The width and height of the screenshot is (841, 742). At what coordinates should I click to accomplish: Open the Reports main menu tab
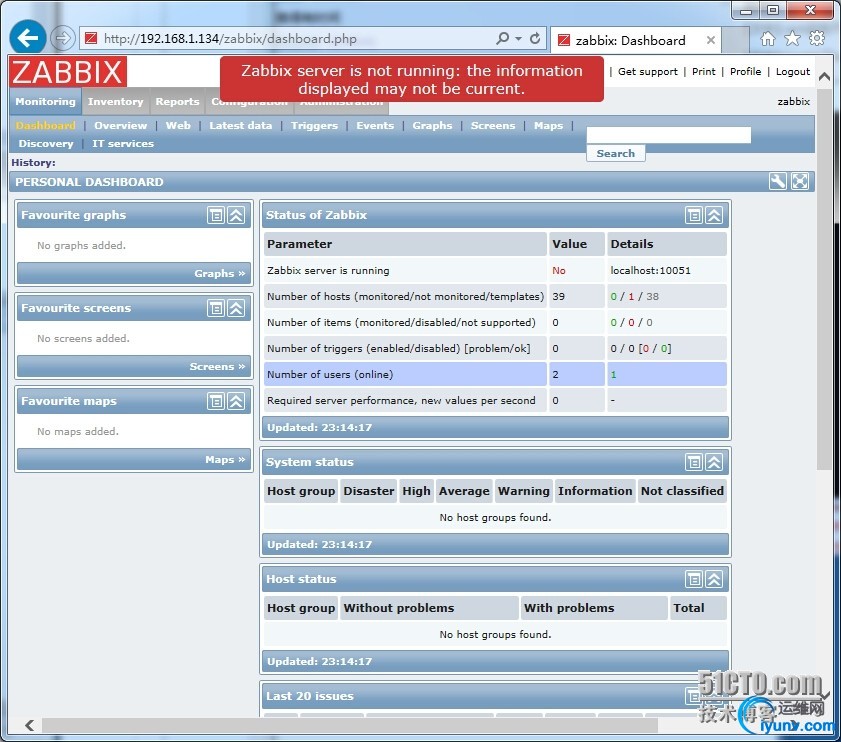177,101
